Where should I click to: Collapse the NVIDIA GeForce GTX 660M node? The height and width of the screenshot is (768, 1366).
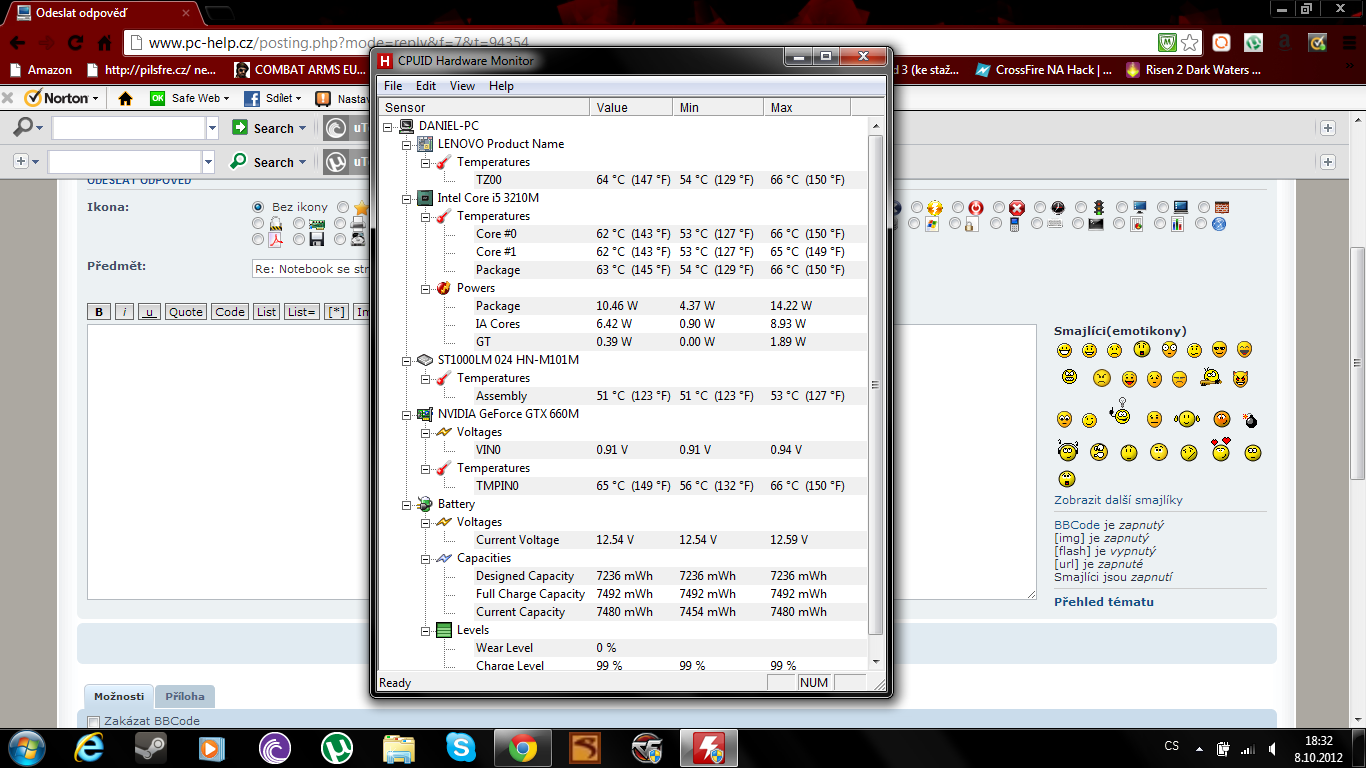[408, 414]
